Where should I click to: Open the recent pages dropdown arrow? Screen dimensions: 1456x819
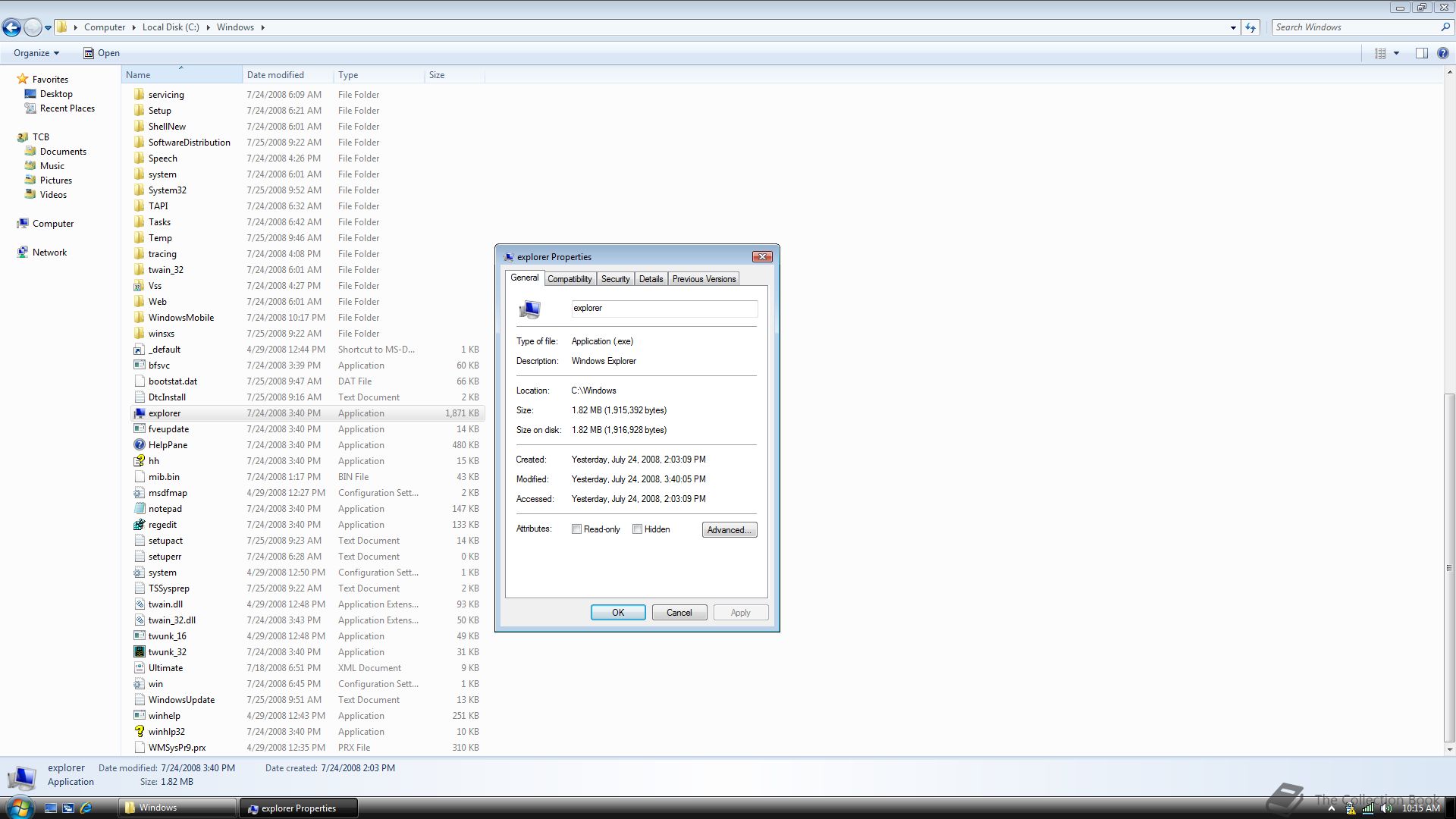(48, 28)
